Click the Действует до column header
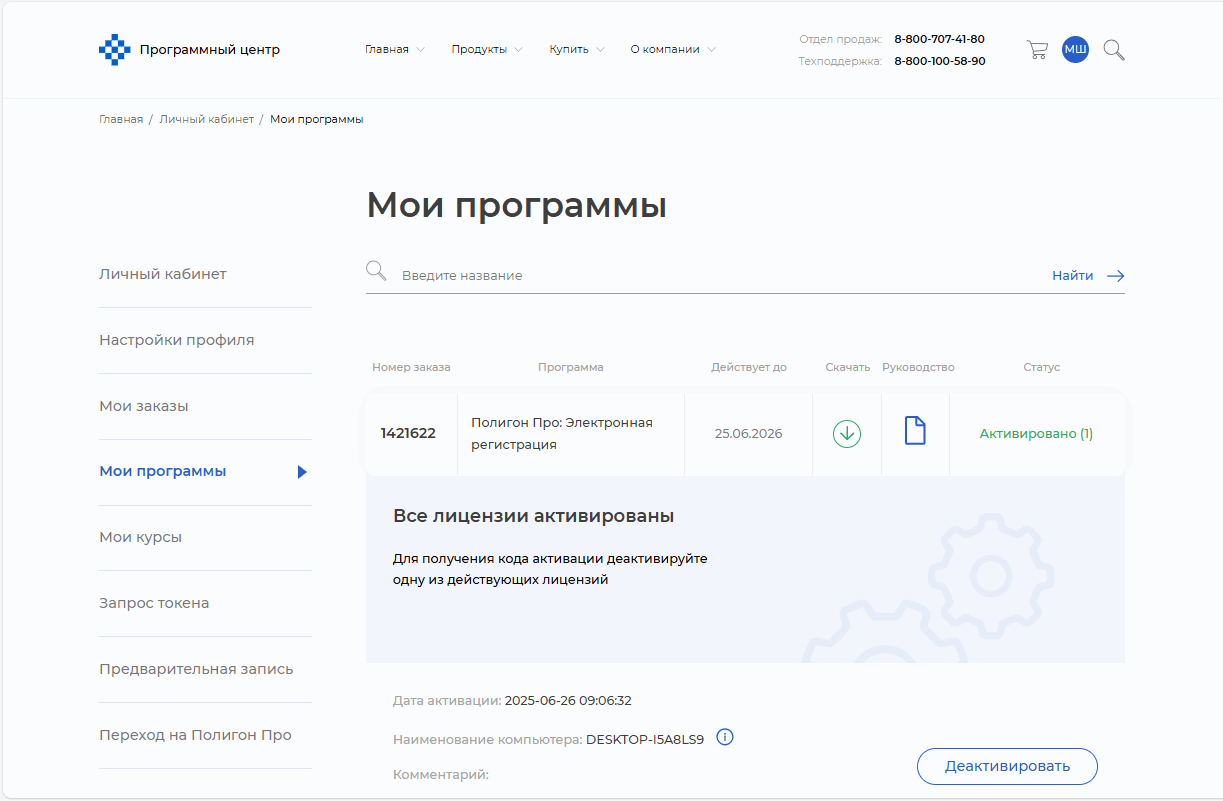This screenshot has height=801, width=1223. point(749,367)
